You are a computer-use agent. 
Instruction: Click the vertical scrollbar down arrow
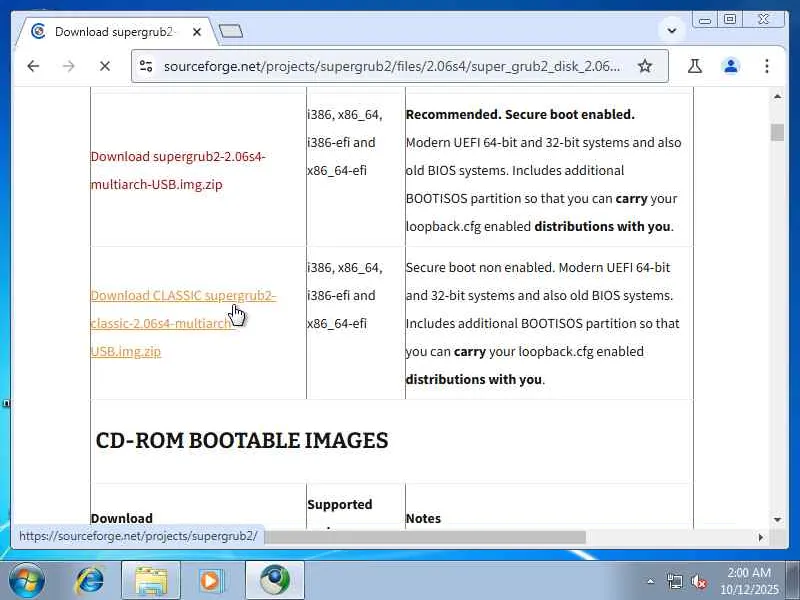click(777, 519)
